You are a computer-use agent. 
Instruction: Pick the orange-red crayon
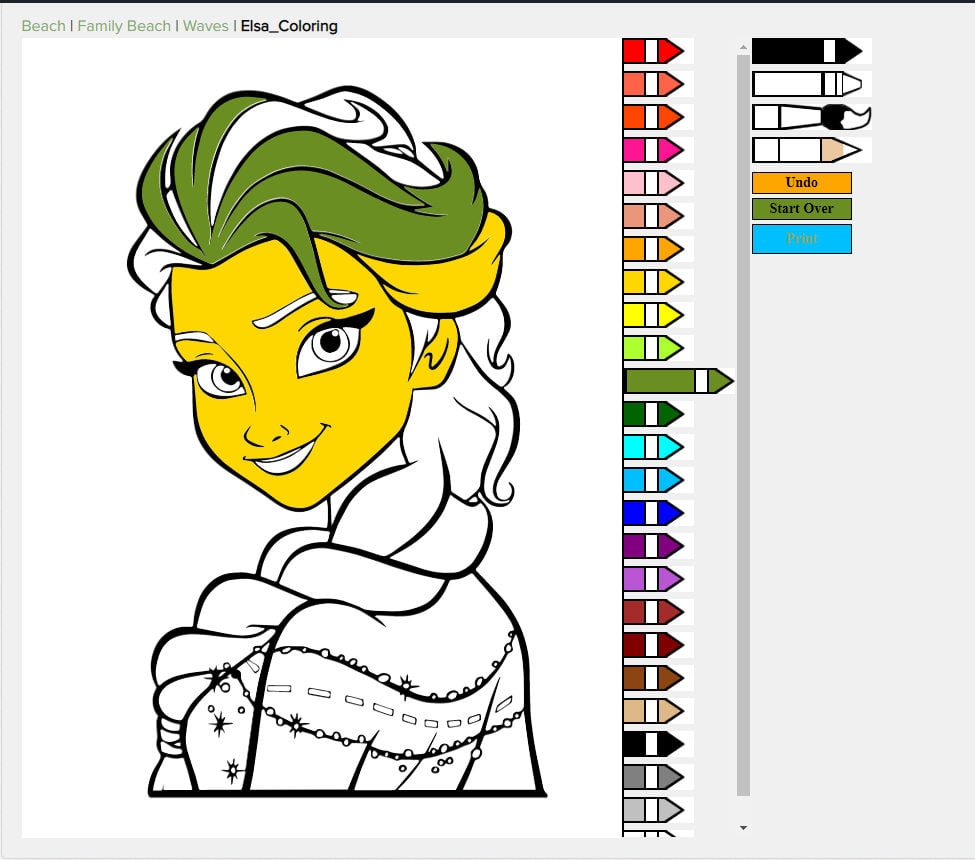pos(654,117)
